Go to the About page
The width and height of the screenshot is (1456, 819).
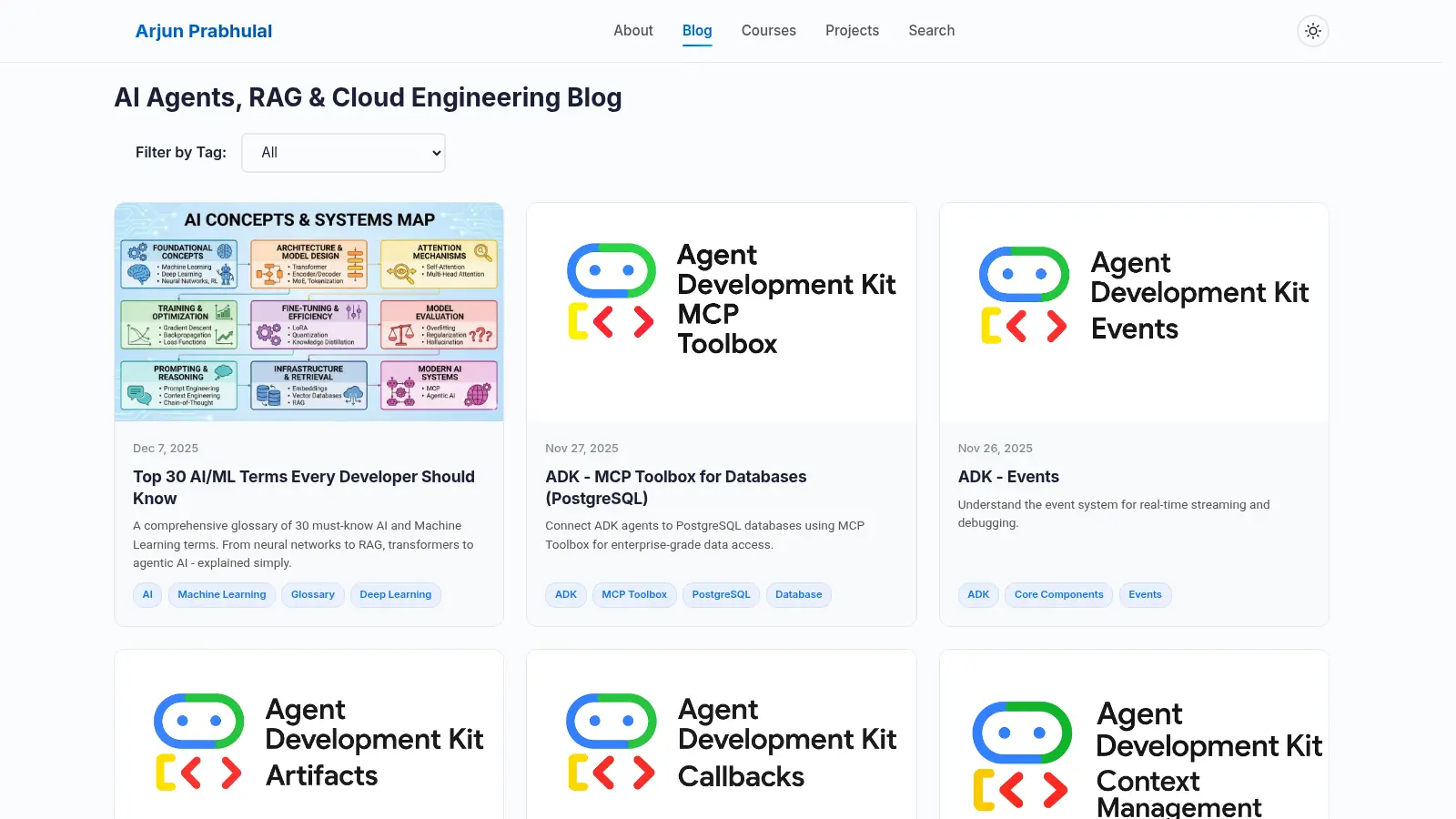pos(633,31)
